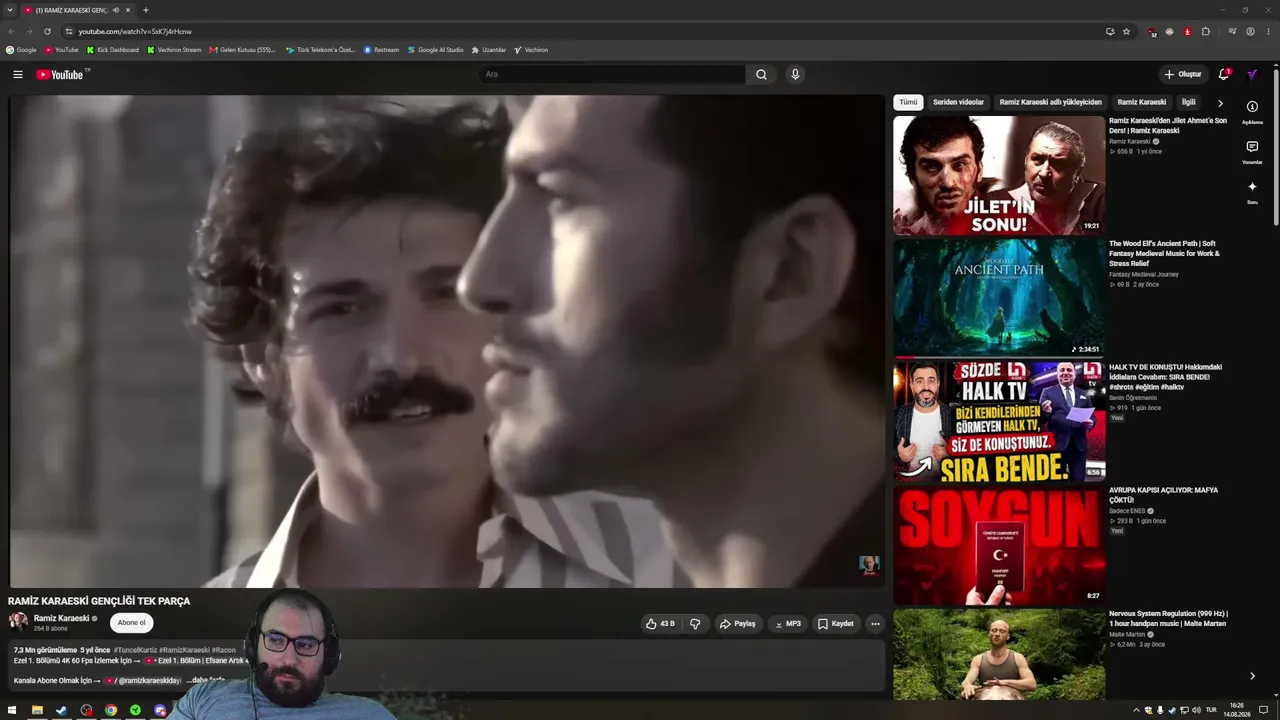Viewport: 1280px width, 720px height.
Task: Open the Ancient Path music video thumbnail
Action: coord(999,298)
